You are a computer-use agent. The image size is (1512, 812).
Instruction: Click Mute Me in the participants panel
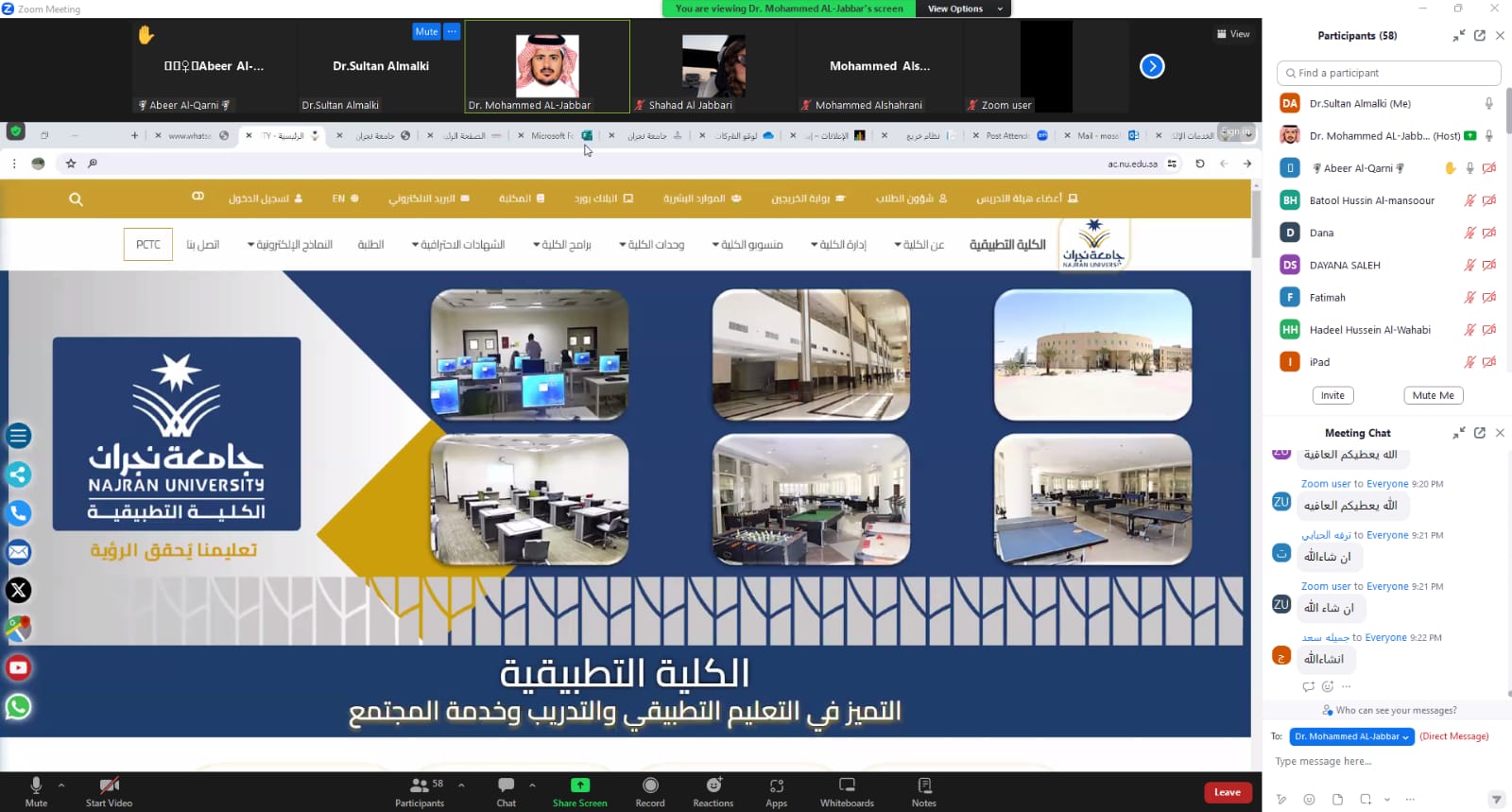1433,395
